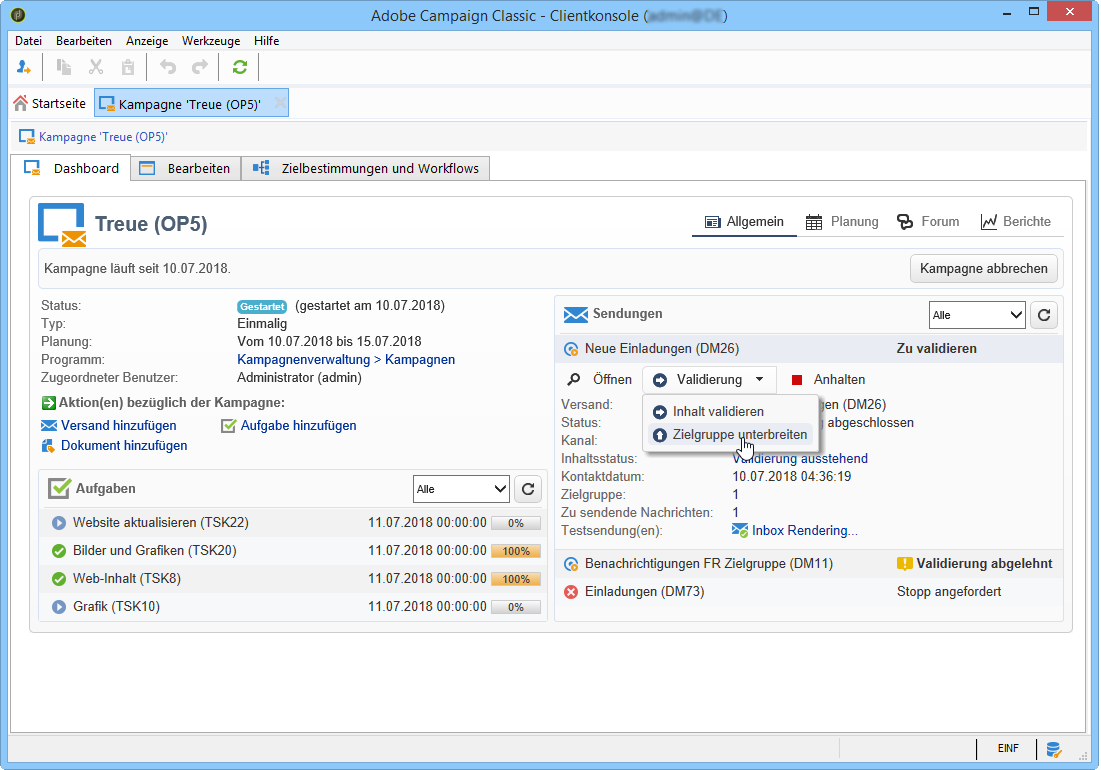The width and height of the screenshot is (1101, 770).
Task: Click the magnifier Öffnen icon
Action: (x=574, y=380)
